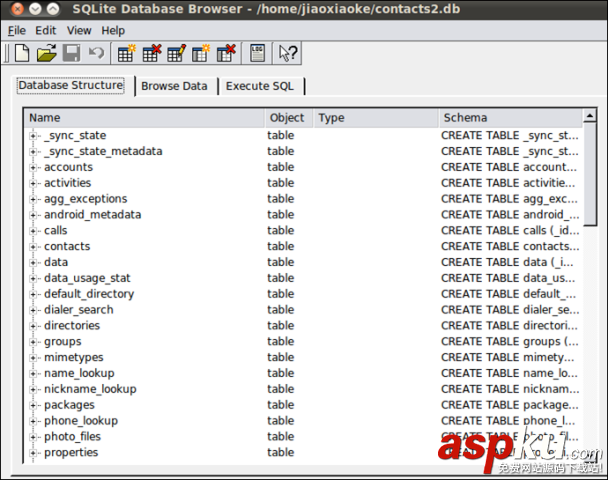Expand the data_usage_stat table node
The width and height of the screenshot is (608, 480).
33,278
